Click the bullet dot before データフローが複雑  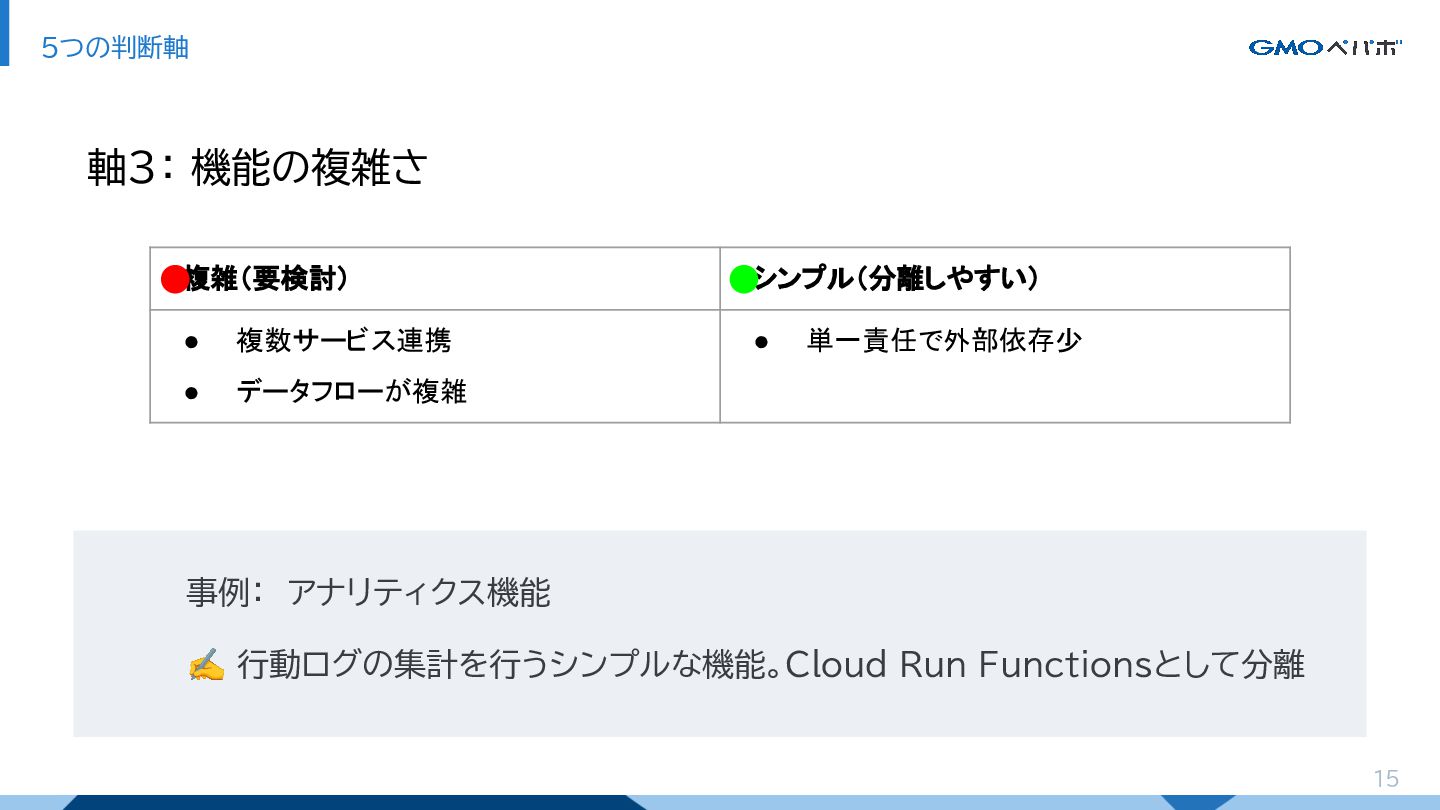[193, 392]
